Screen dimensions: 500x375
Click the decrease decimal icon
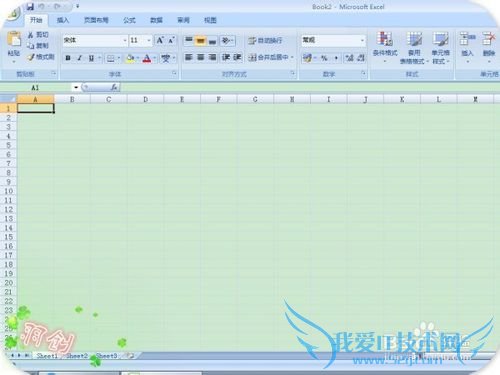pos(361,58)
